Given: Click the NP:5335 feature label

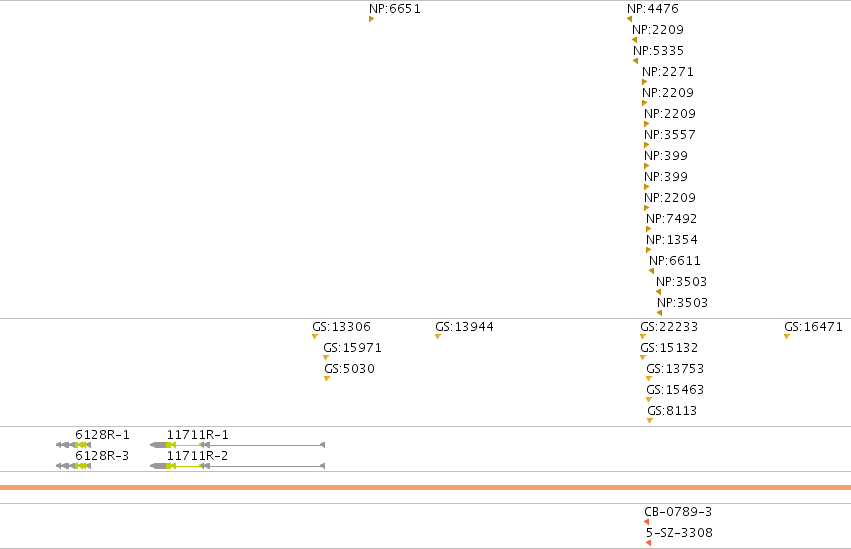Looking at the screenshot, I should point(658,50).
